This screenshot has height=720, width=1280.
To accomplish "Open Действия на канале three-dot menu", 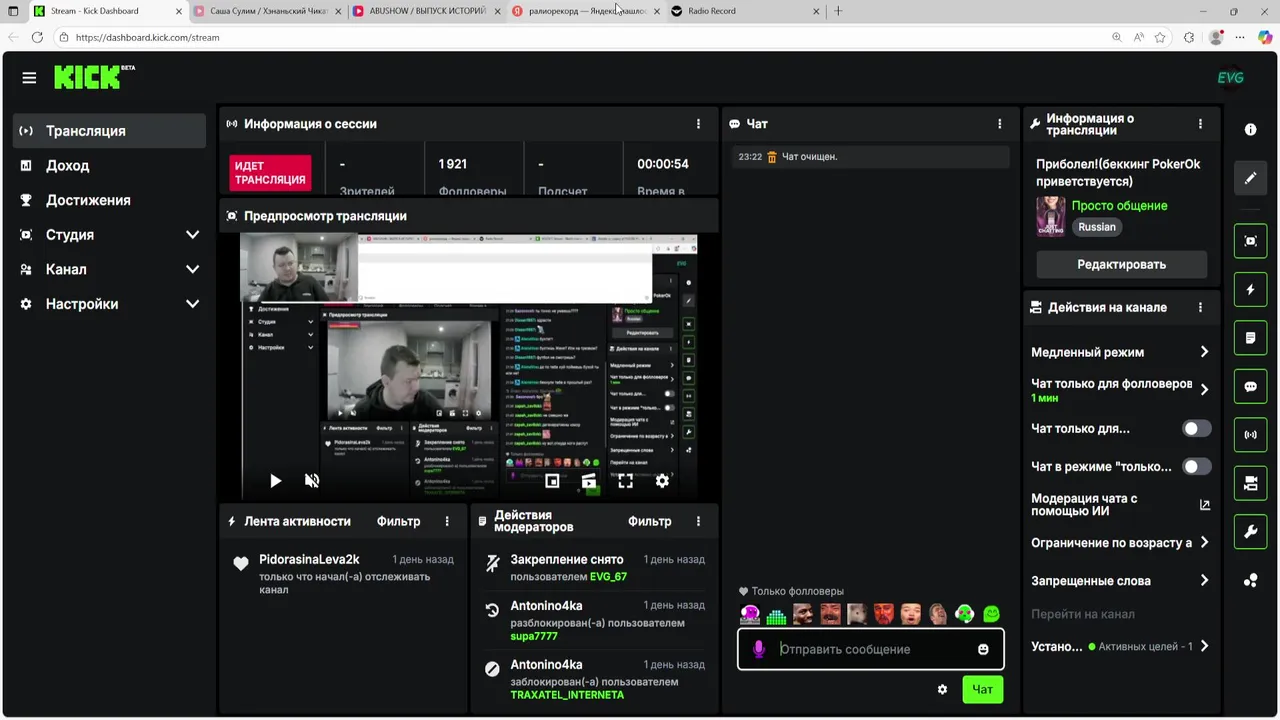I will click(x=1200, y=308).
